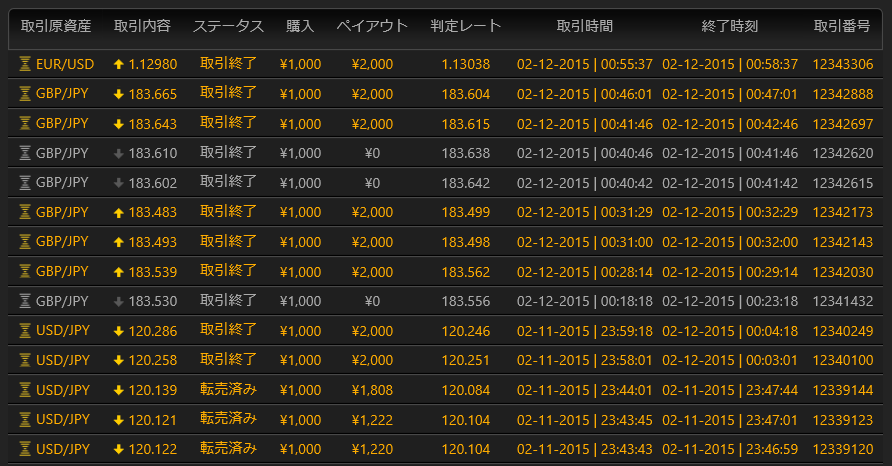Click the hourglass icon in trade 12339120 row
The width and height of the screenshot is (892, 466).
26,450
